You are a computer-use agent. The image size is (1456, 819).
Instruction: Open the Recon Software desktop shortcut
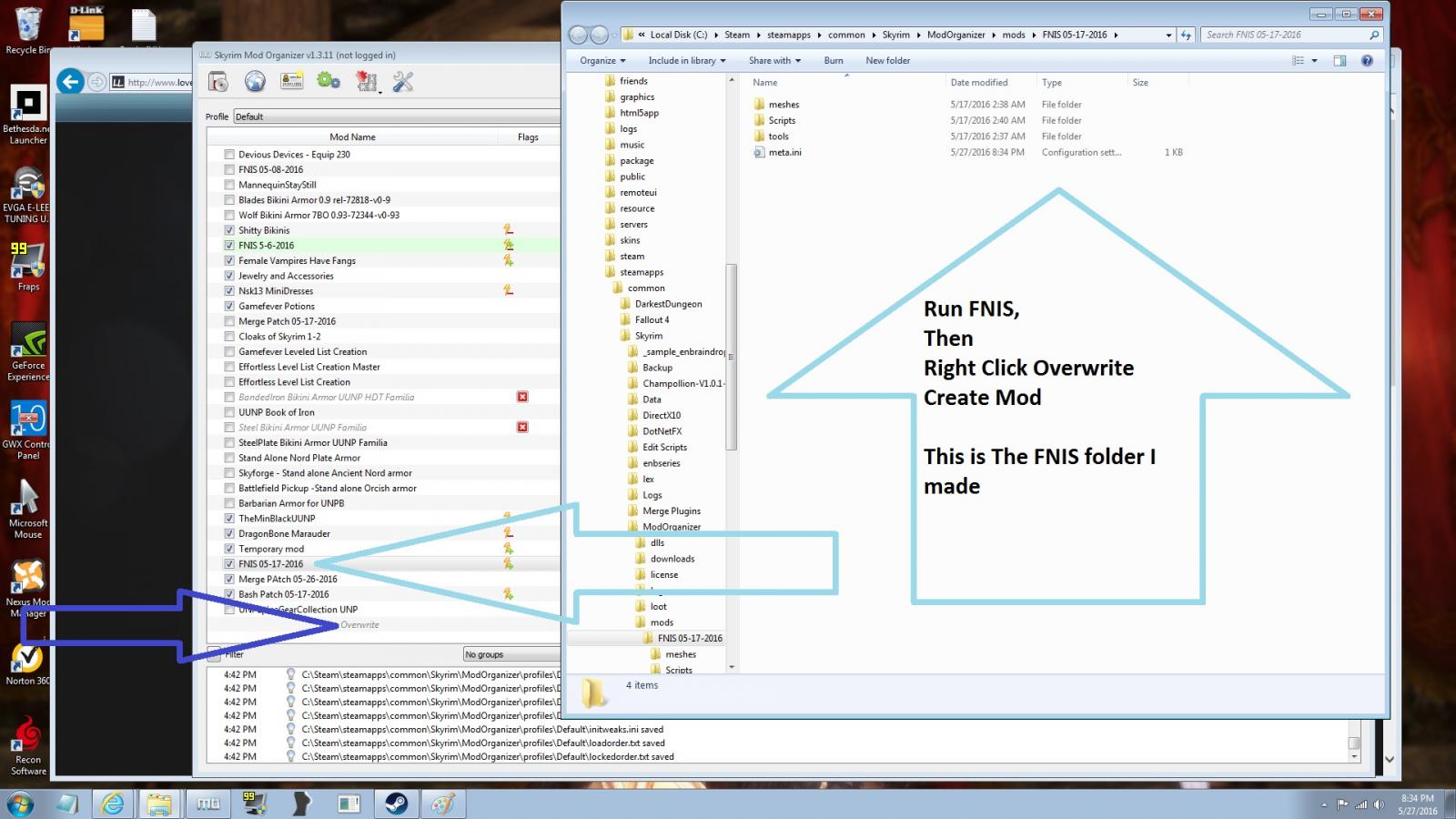click(x=28, y=746)
